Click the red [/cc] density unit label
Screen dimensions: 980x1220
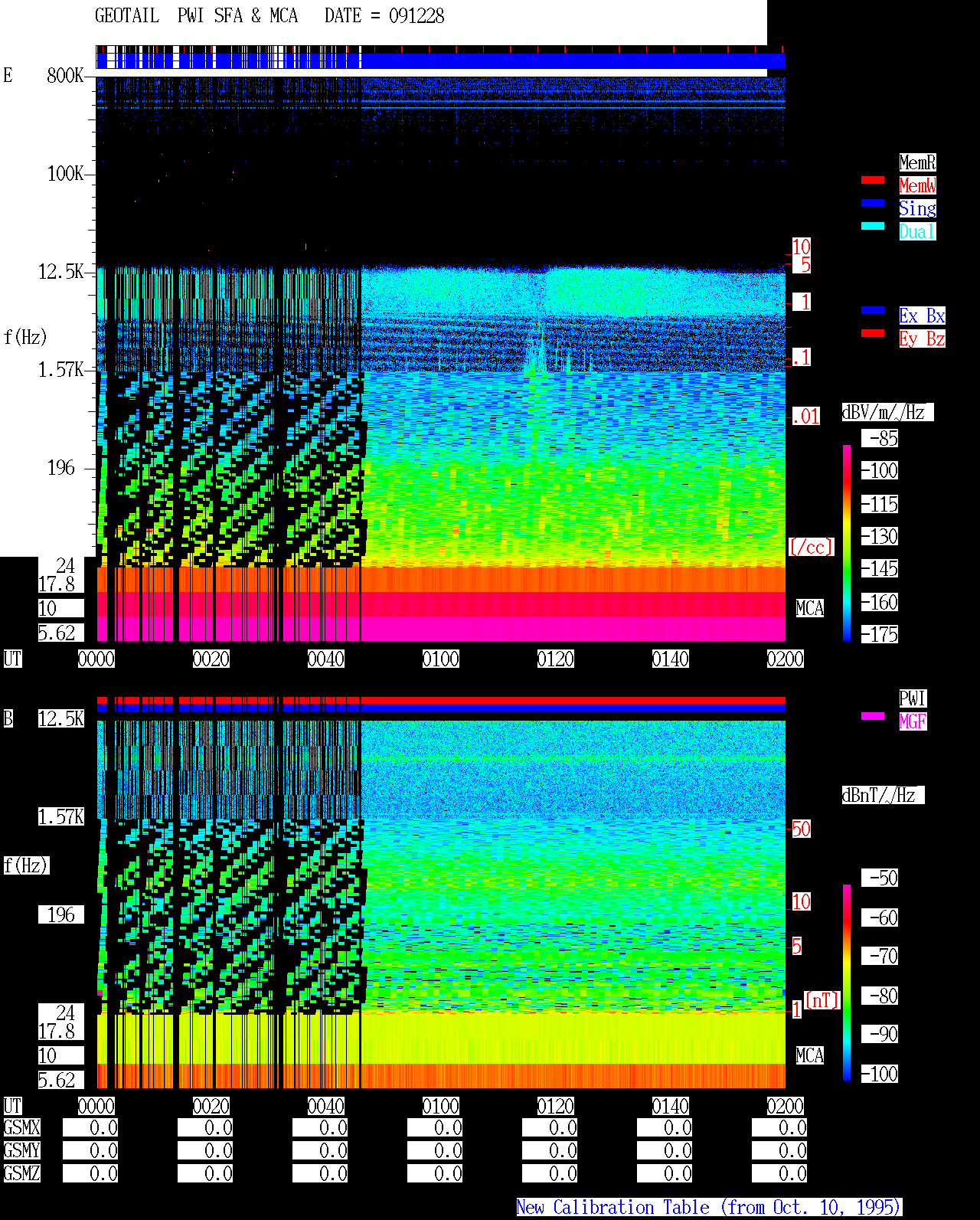(x=811, y=547)
